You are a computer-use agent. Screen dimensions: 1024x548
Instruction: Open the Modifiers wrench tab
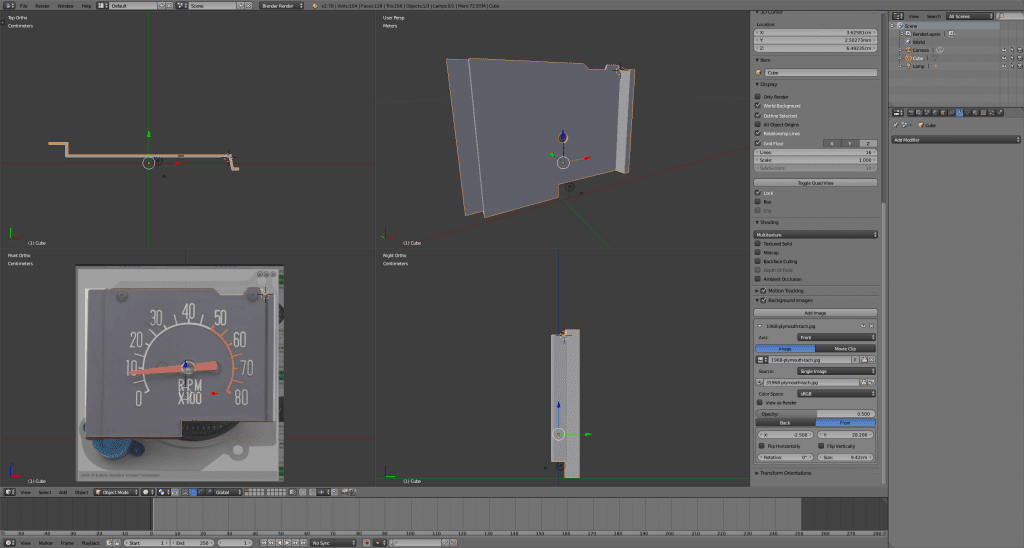click(959, 112)
